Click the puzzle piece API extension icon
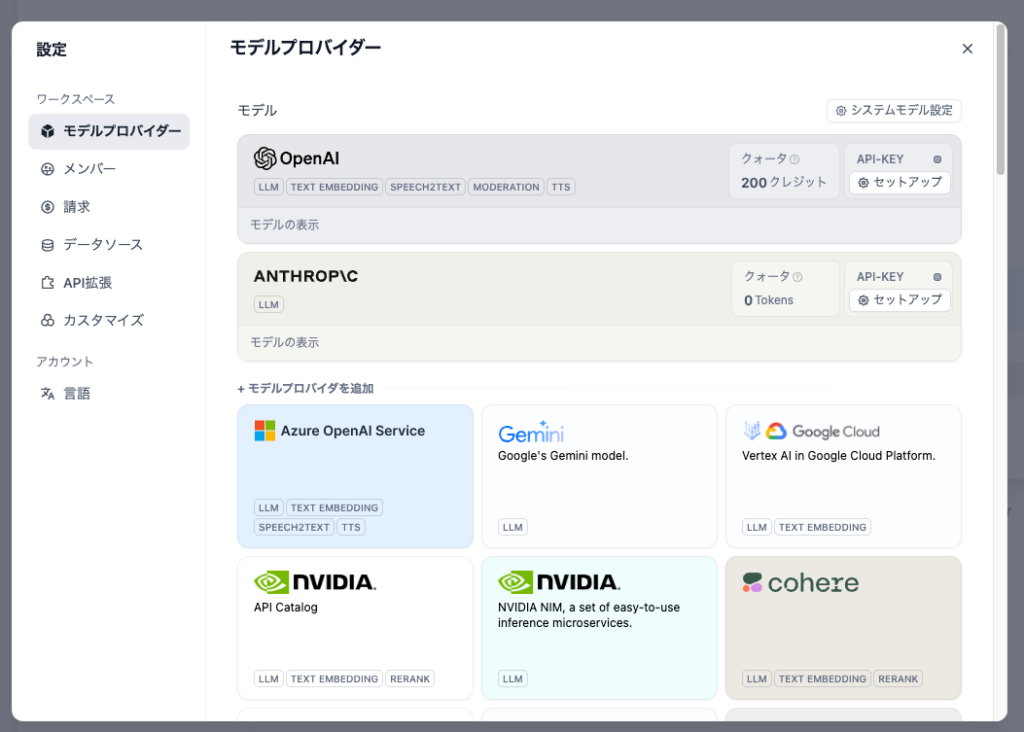Viewport: 1024px width, 732px height. 48,283
